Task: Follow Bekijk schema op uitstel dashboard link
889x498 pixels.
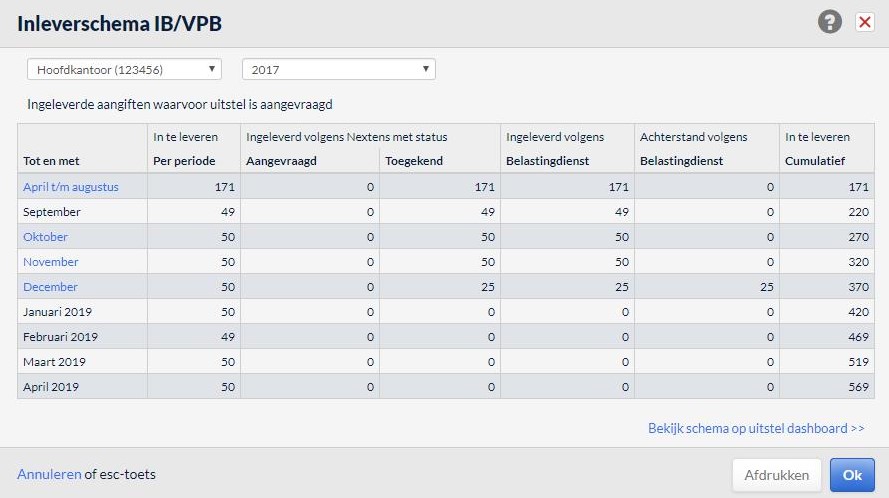Action: (756, 428)
